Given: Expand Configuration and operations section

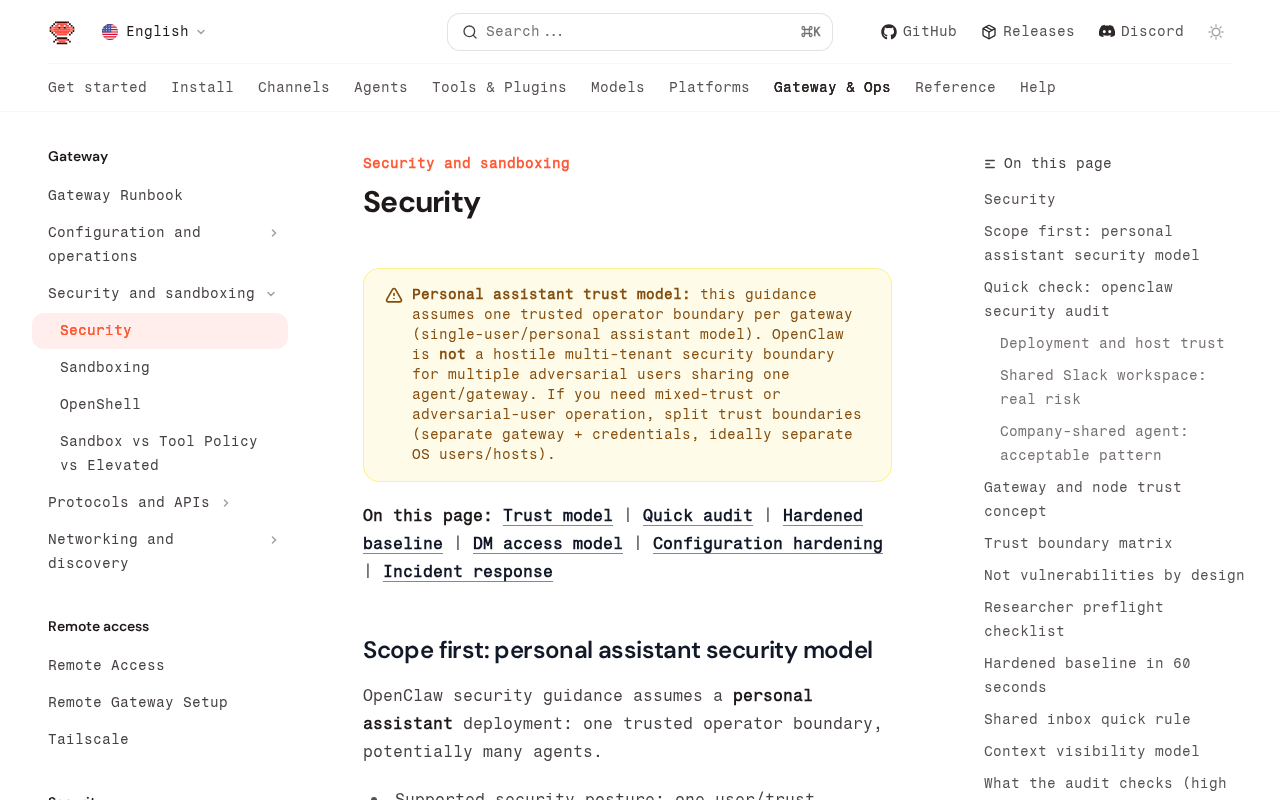Looking at the screenshot, I should tap(273, 233).
